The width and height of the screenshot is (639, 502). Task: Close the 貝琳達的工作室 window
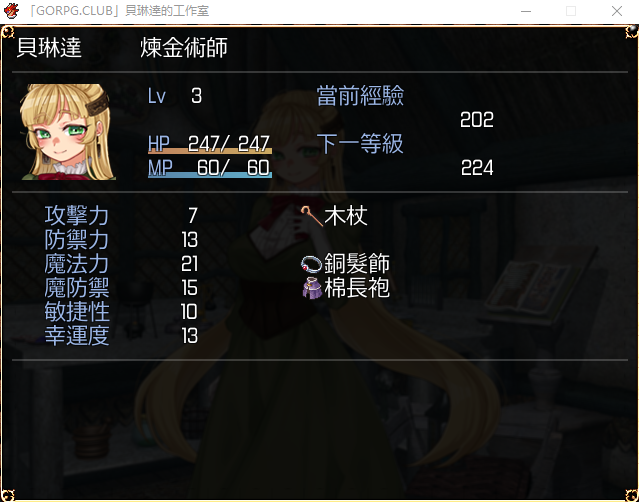pyautogui.click(x=617, y=11)
